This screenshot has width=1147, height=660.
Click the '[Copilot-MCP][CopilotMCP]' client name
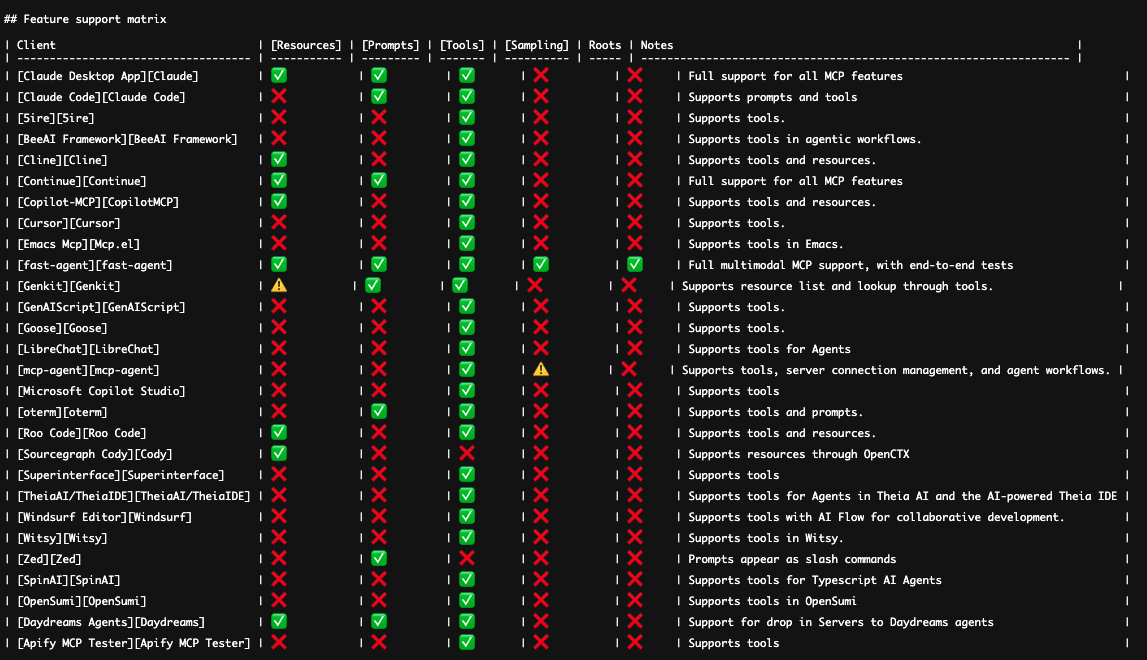coord(98,202)
